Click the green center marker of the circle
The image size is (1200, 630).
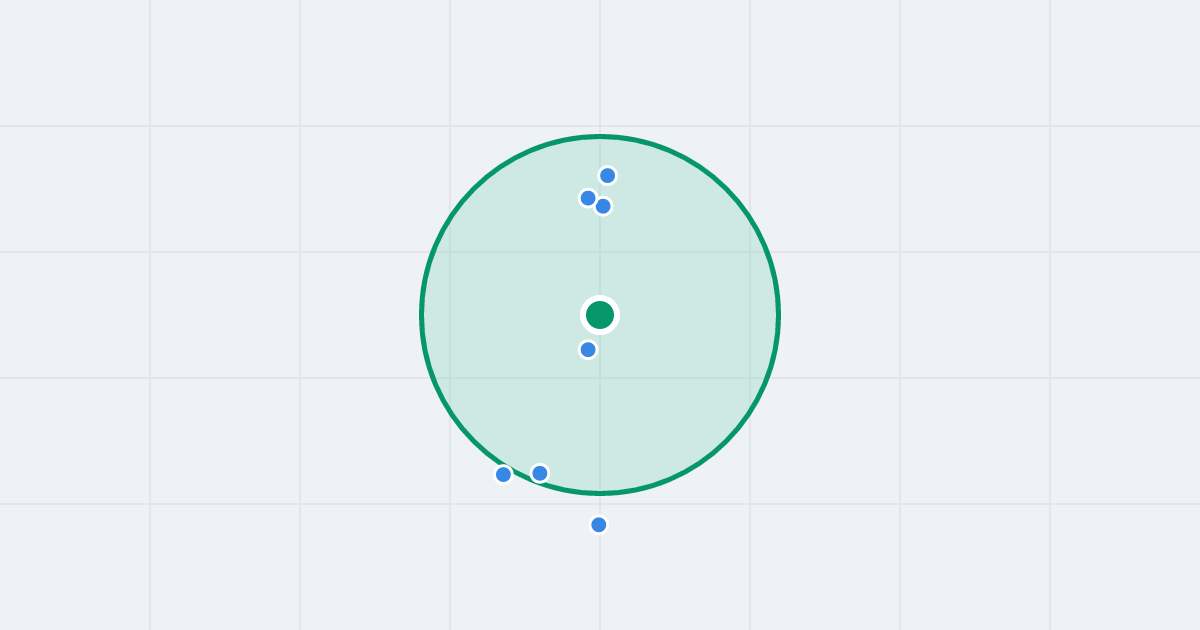point(600,315)
